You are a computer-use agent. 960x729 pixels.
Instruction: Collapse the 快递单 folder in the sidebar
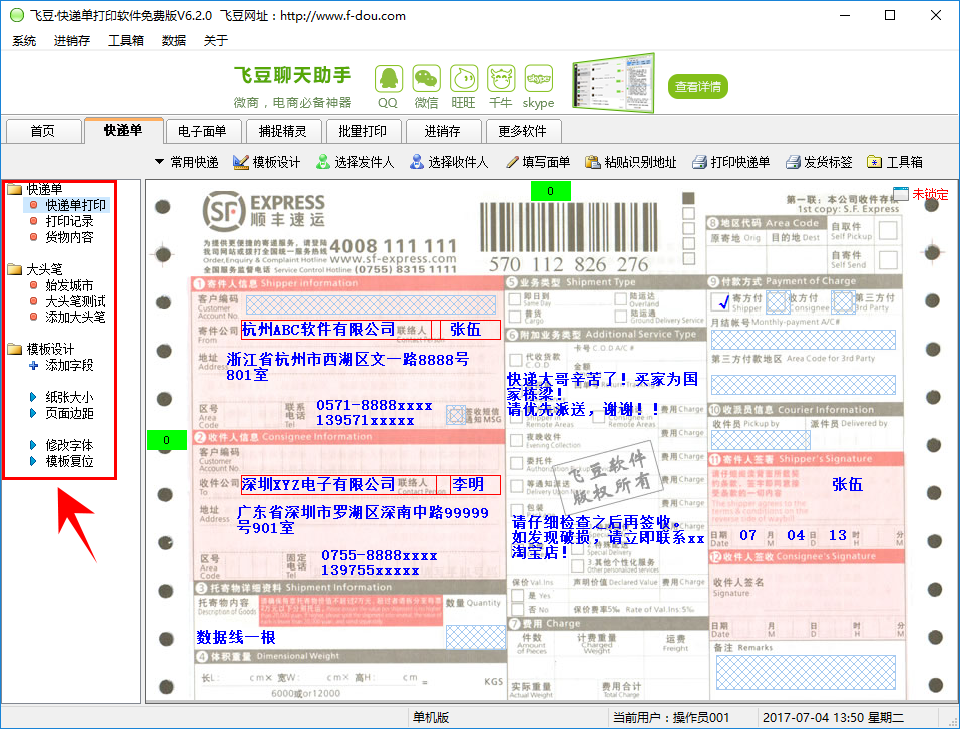(x=35, y=189)
